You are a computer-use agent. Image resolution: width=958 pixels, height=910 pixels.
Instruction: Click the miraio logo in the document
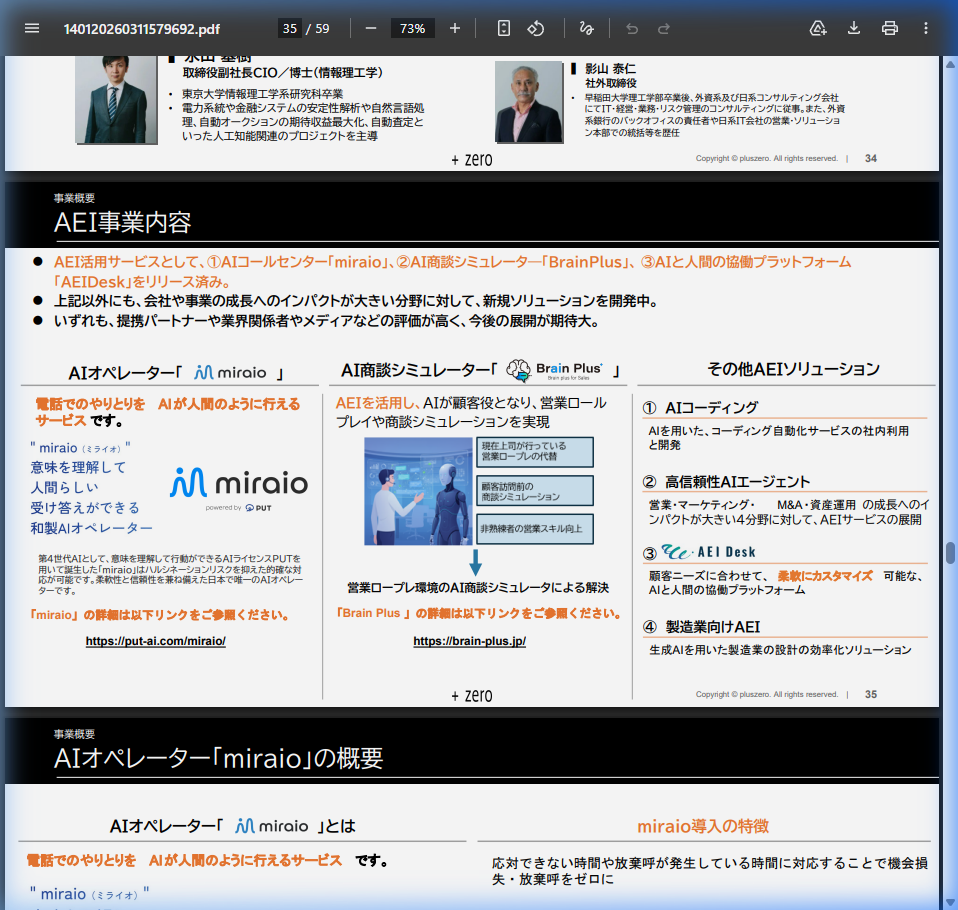click(240, 484)
